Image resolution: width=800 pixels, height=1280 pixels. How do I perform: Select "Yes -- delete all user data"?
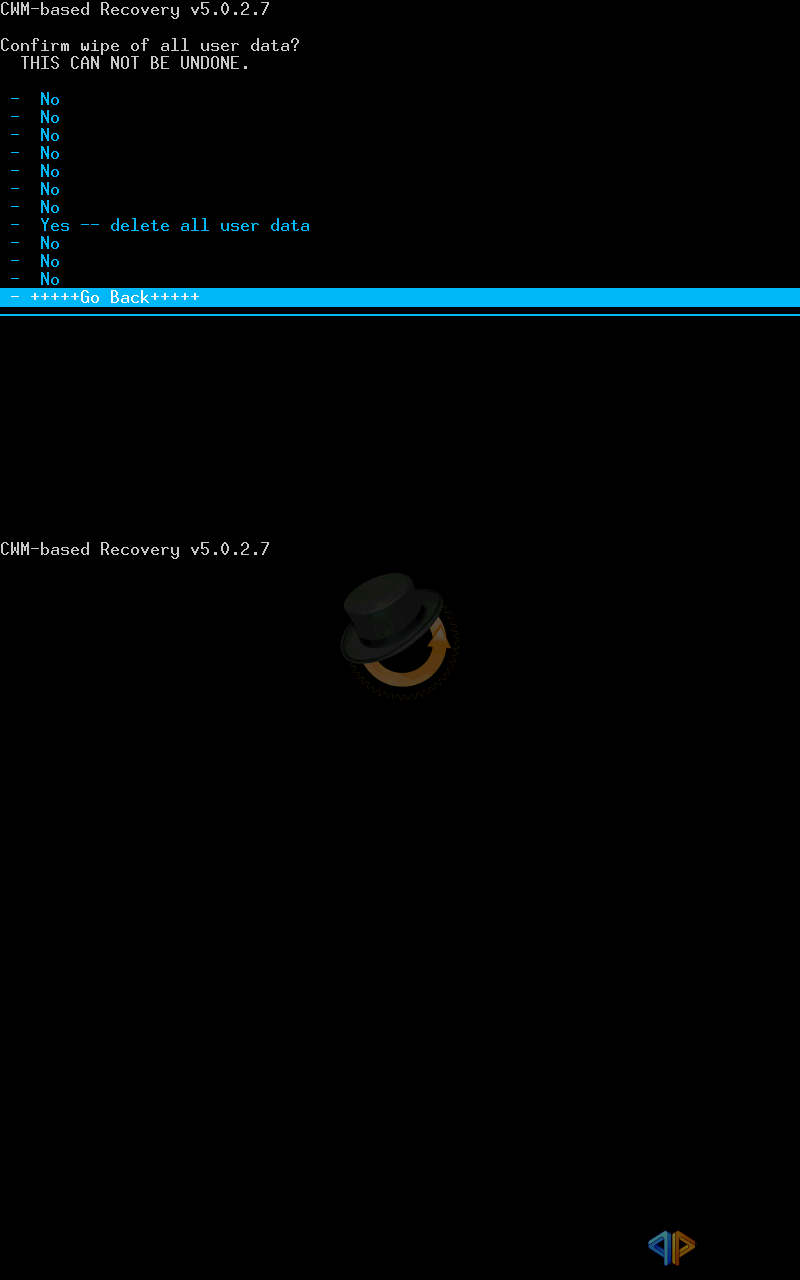coord(175,226)
